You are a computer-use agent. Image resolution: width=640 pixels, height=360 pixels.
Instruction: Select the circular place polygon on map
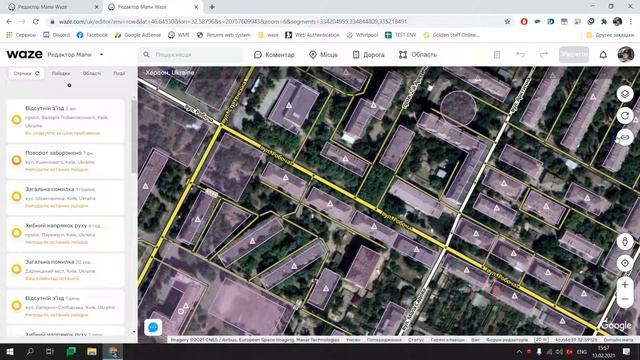[459, 108]
